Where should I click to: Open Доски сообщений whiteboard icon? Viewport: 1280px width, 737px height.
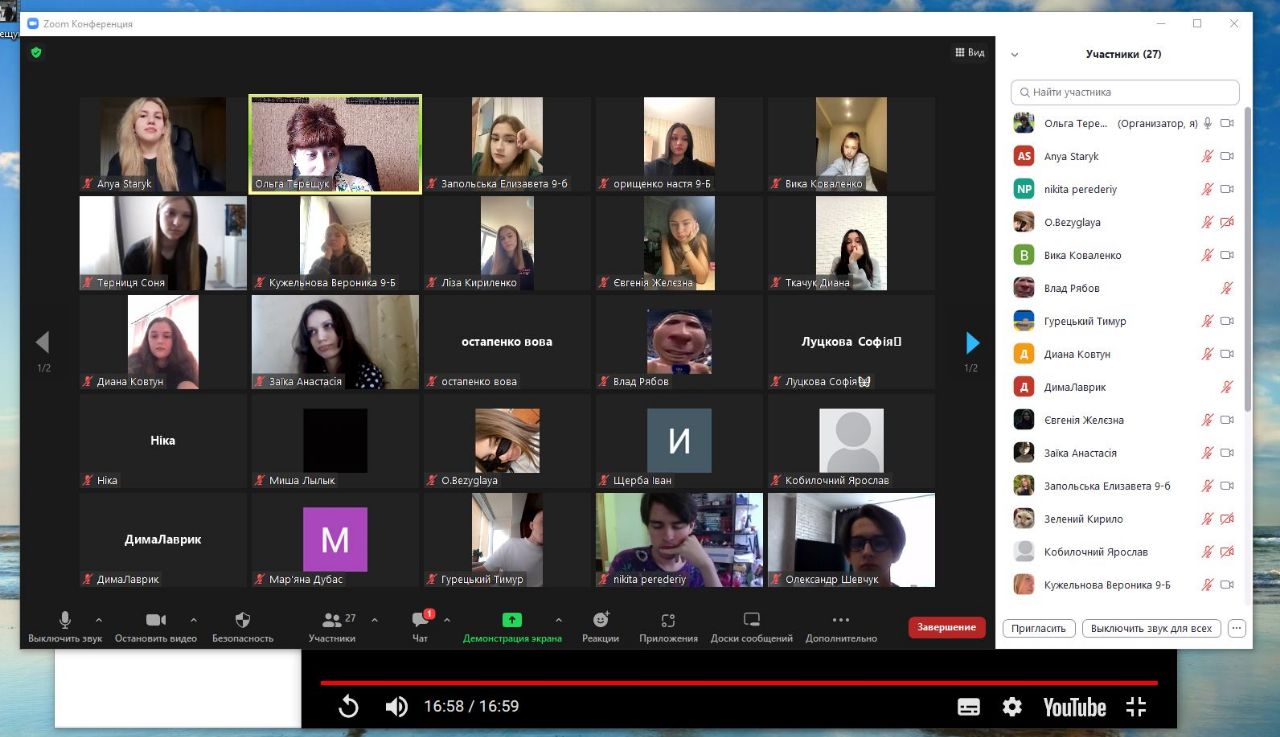(752, 620)
